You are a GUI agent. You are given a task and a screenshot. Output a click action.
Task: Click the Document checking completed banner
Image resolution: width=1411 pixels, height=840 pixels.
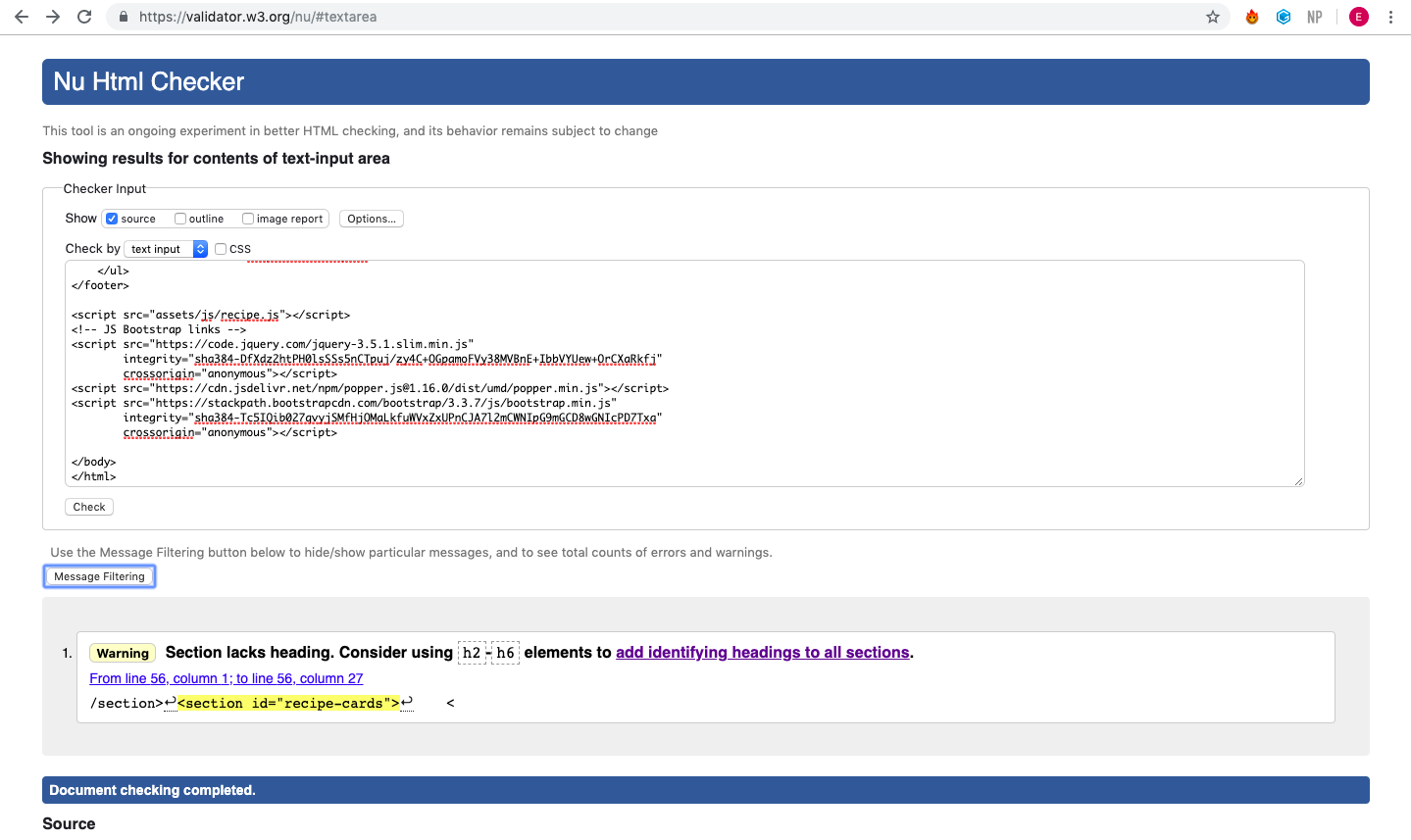[x=706, y=790]
